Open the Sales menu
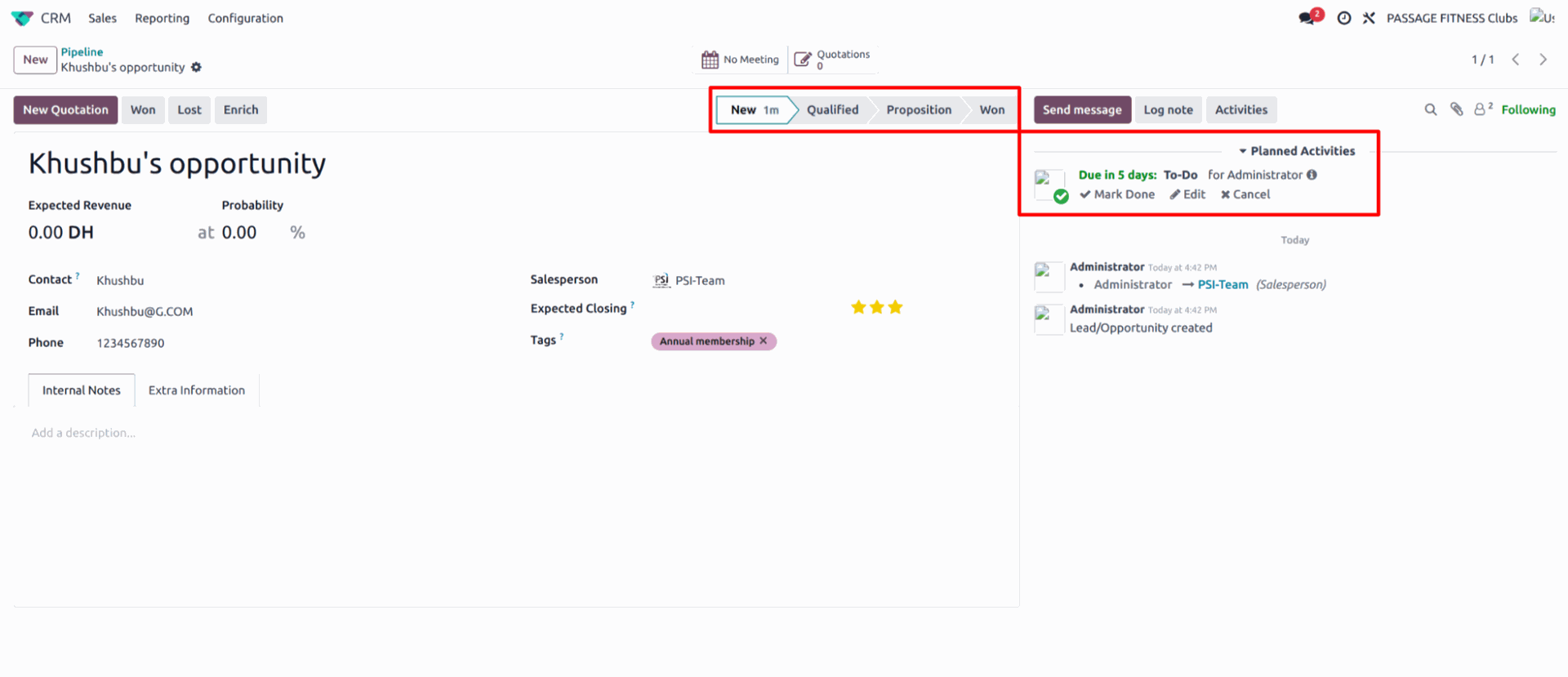Viewport: 1568px width, 677px height. point(102,18)
